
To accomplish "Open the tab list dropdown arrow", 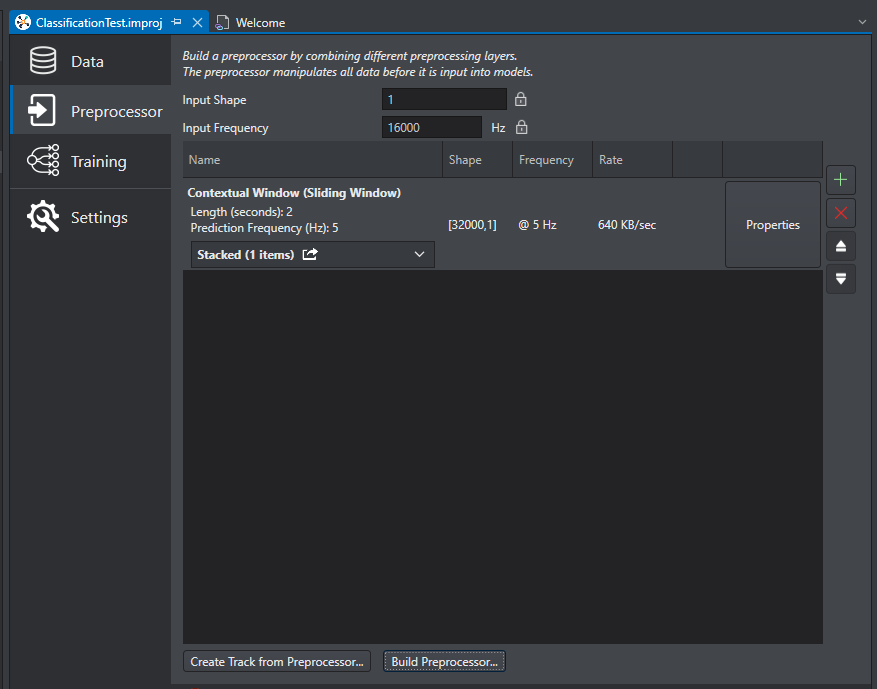I will pos(862,21).
